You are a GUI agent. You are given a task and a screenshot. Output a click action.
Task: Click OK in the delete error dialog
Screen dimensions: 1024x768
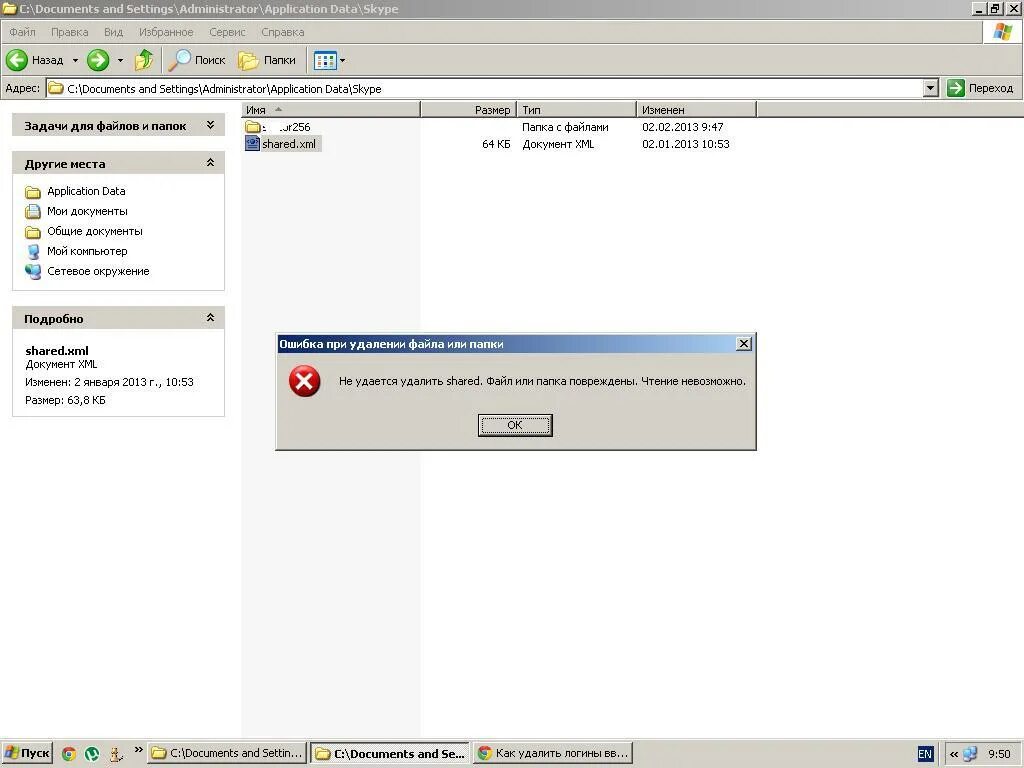tap(515, 425)
